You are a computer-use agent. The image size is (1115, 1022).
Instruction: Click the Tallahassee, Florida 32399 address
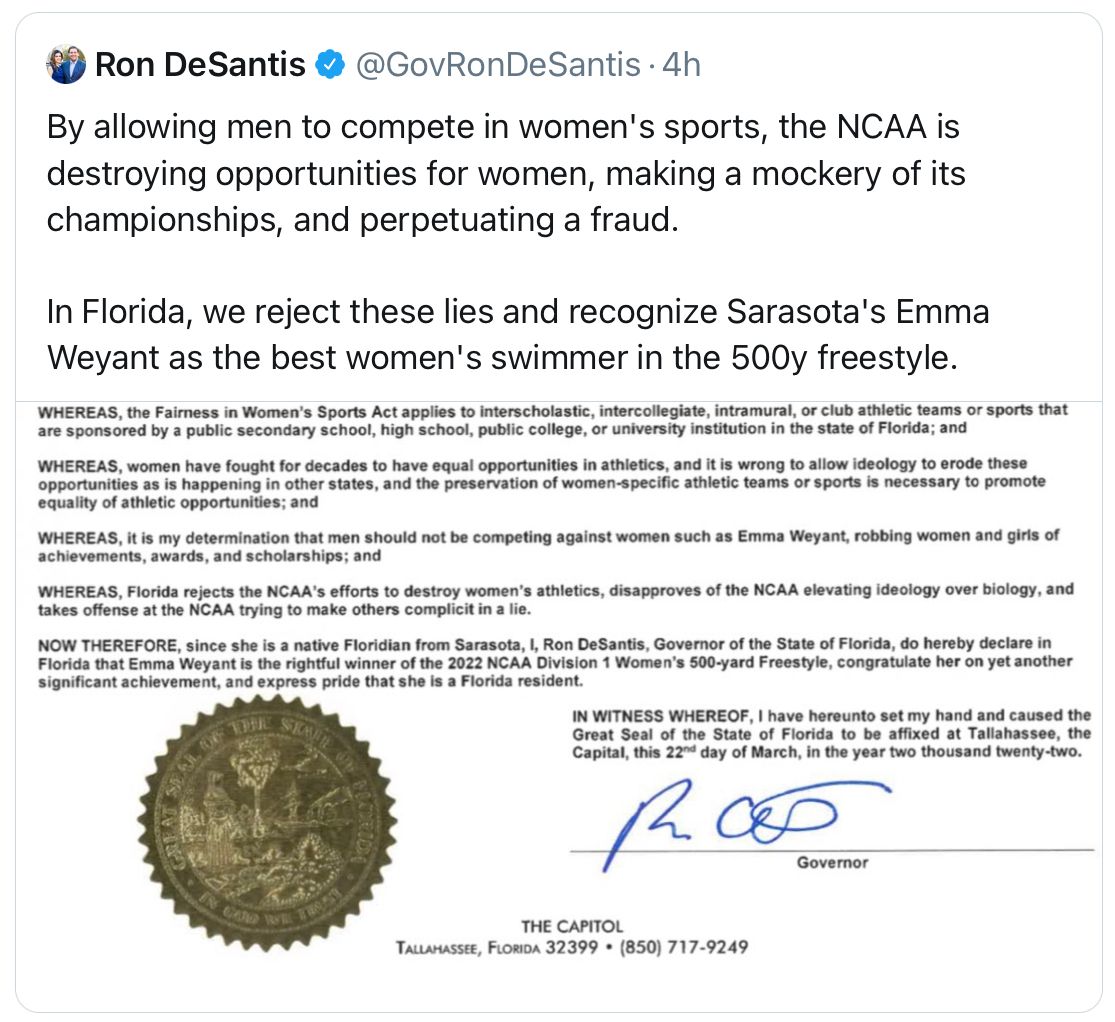496,947
